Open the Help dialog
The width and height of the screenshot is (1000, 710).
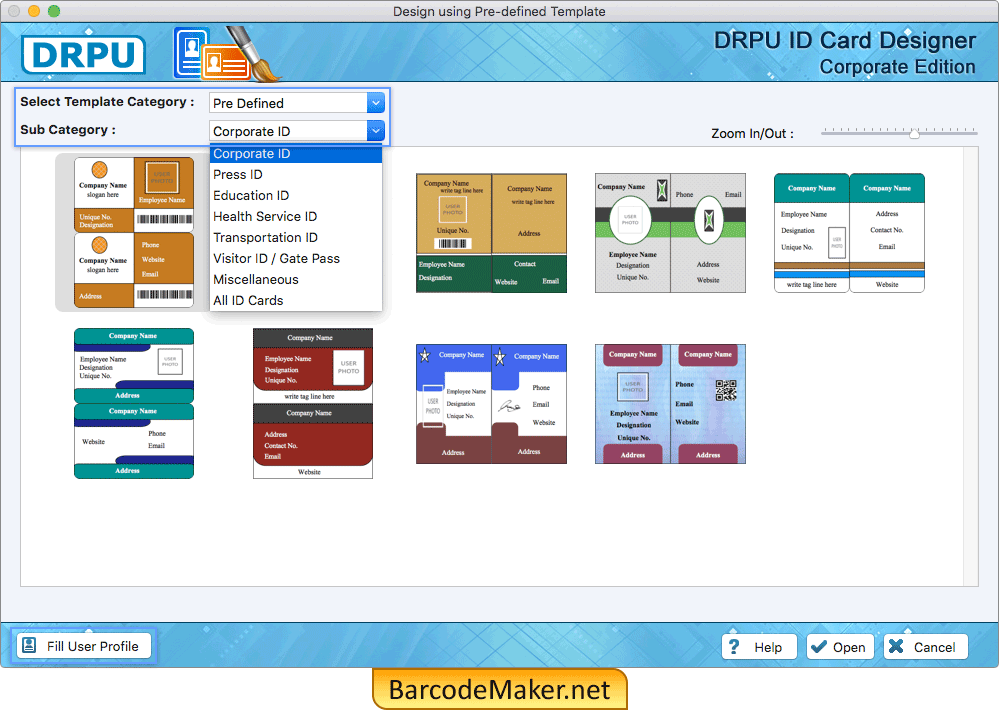tap(759, 647)
